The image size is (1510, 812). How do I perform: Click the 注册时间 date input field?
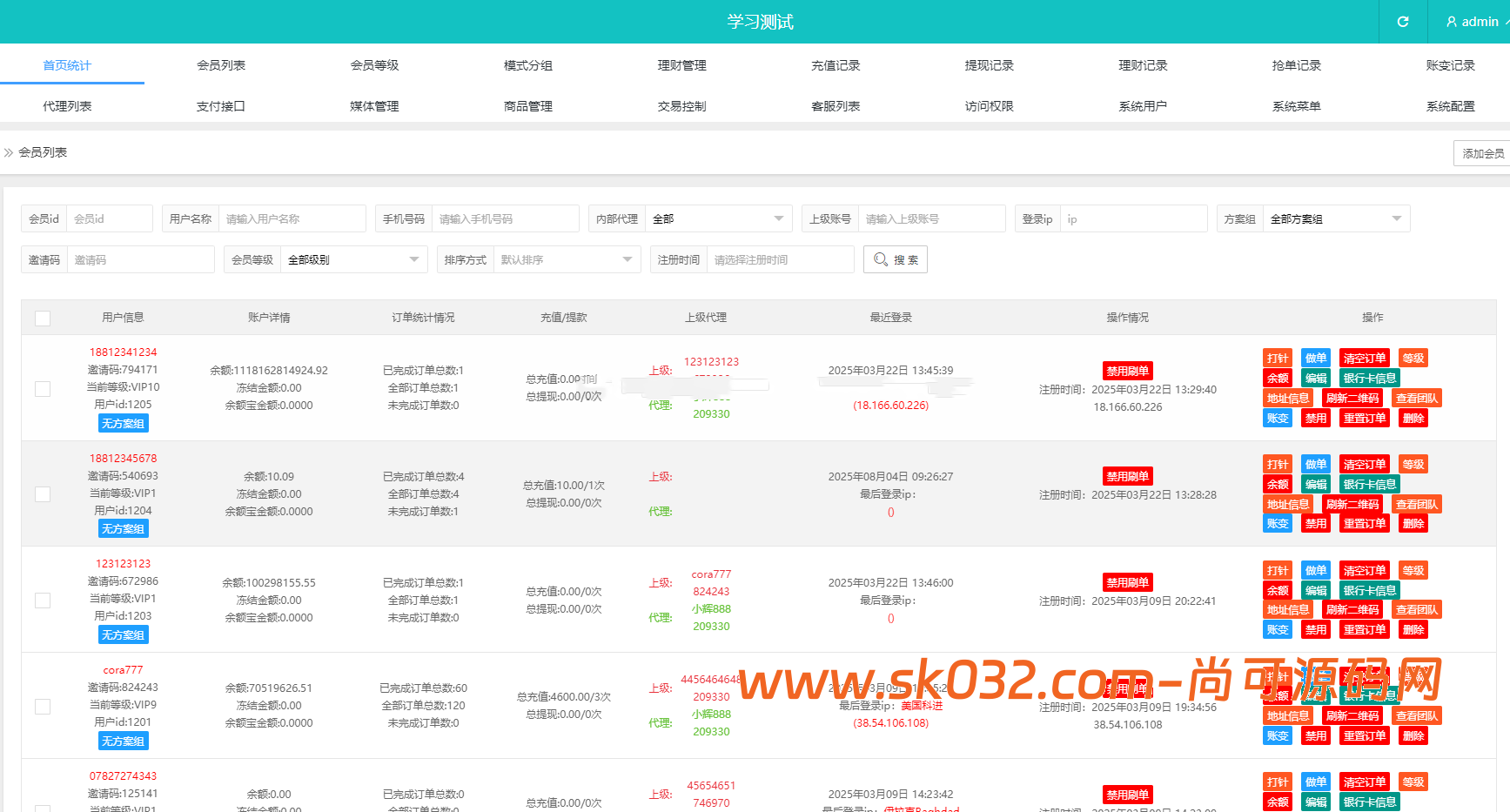coord(781,258)
